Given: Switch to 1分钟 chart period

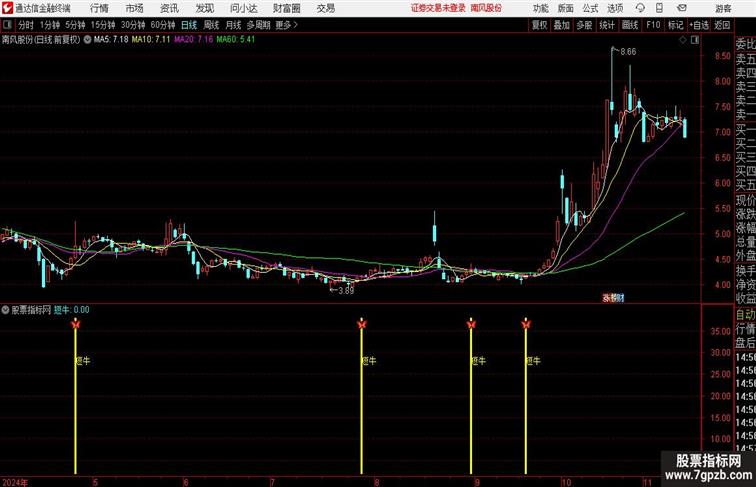Looking at the screenshot, I should click(x=50, y=25).
